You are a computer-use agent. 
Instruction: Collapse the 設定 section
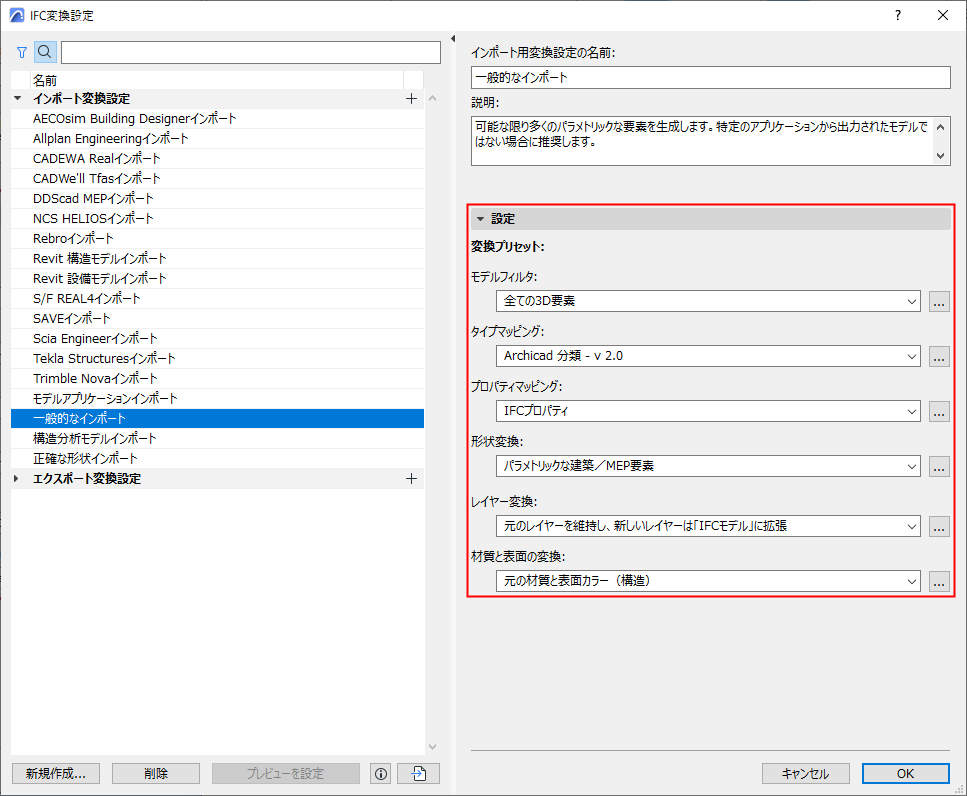(x=480, y=219)
